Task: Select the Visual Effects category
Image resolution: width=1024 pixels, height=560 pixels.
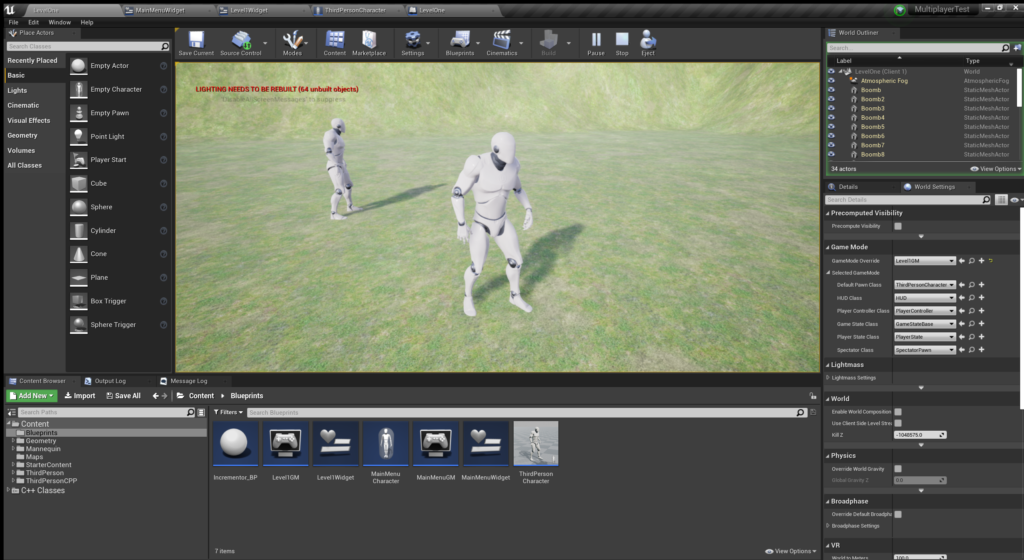Action: click(29, 120)
